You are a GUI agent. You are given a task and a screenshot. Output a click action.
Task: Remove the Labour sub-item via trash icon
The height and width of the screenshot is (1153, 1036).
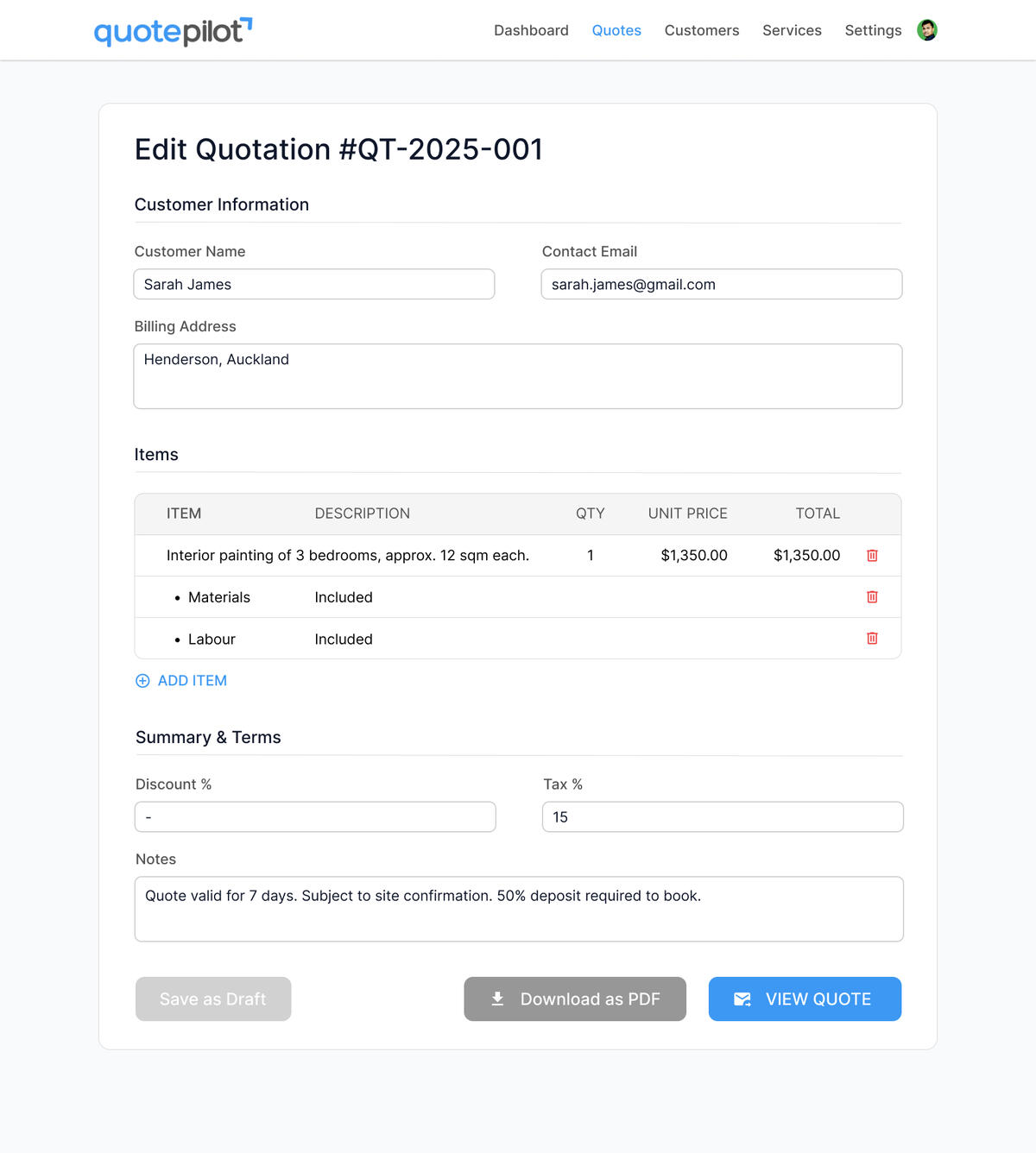click(x=872, y=639)
